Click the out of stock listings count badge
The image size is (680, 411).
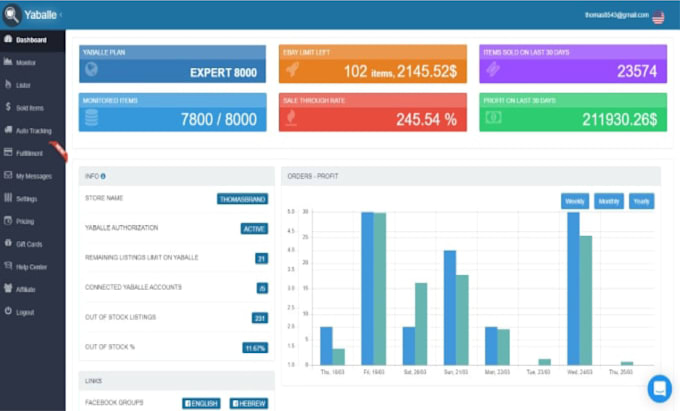coord(260,318)
